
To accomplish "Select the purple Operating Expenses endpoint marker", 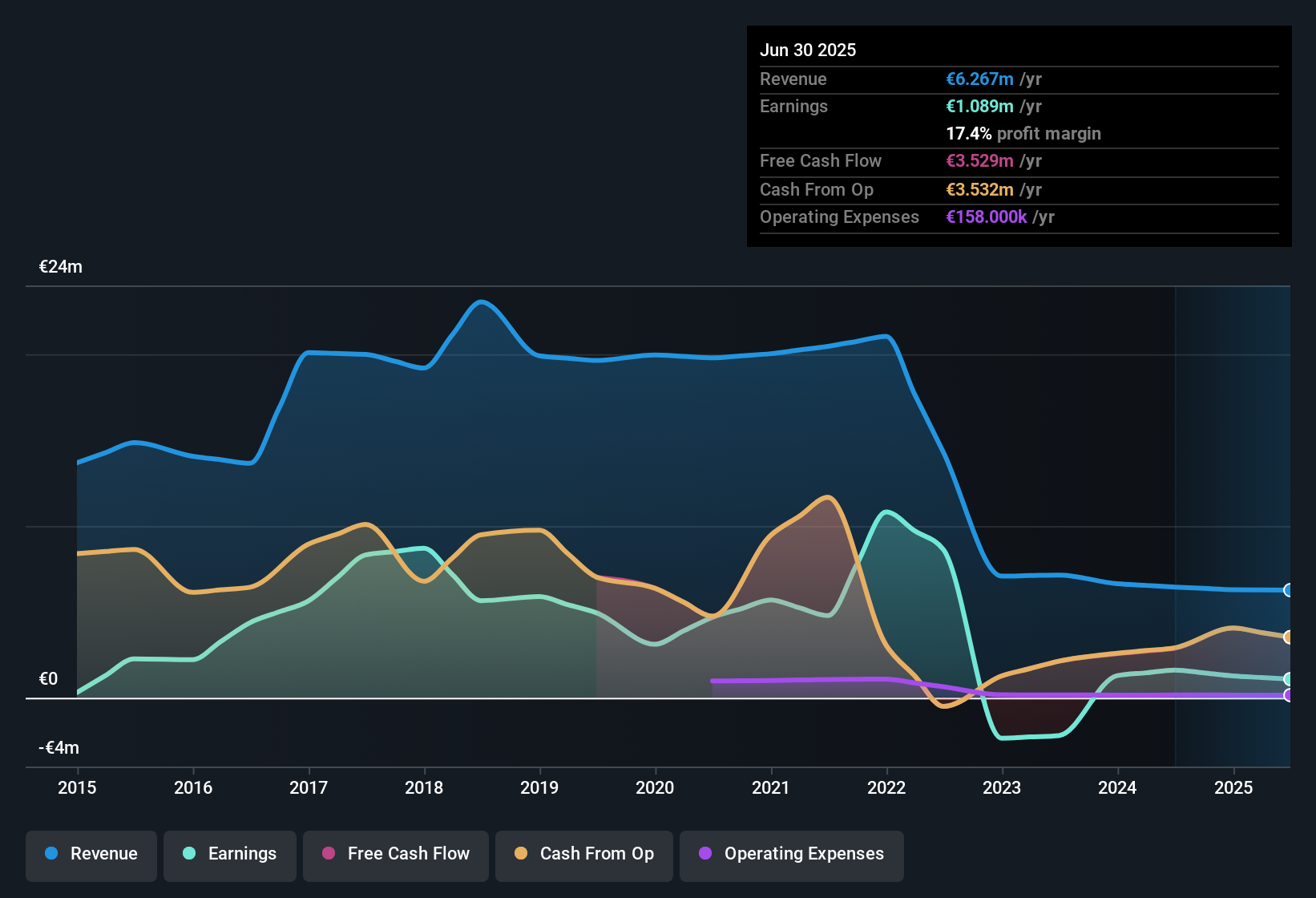I will coord(1288,695).
